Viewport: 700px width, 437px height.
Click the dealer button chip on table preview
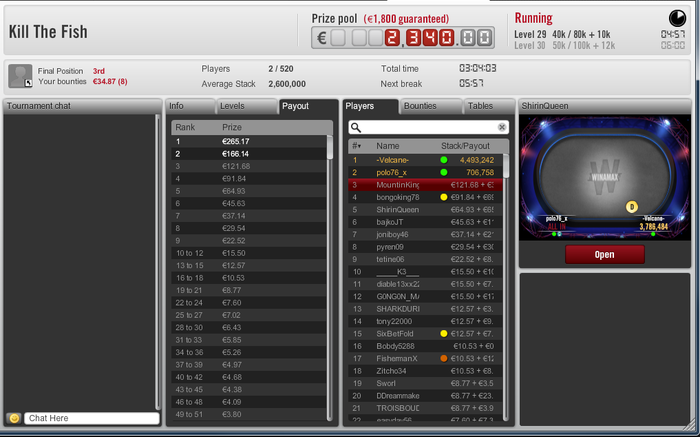(631, 207)
